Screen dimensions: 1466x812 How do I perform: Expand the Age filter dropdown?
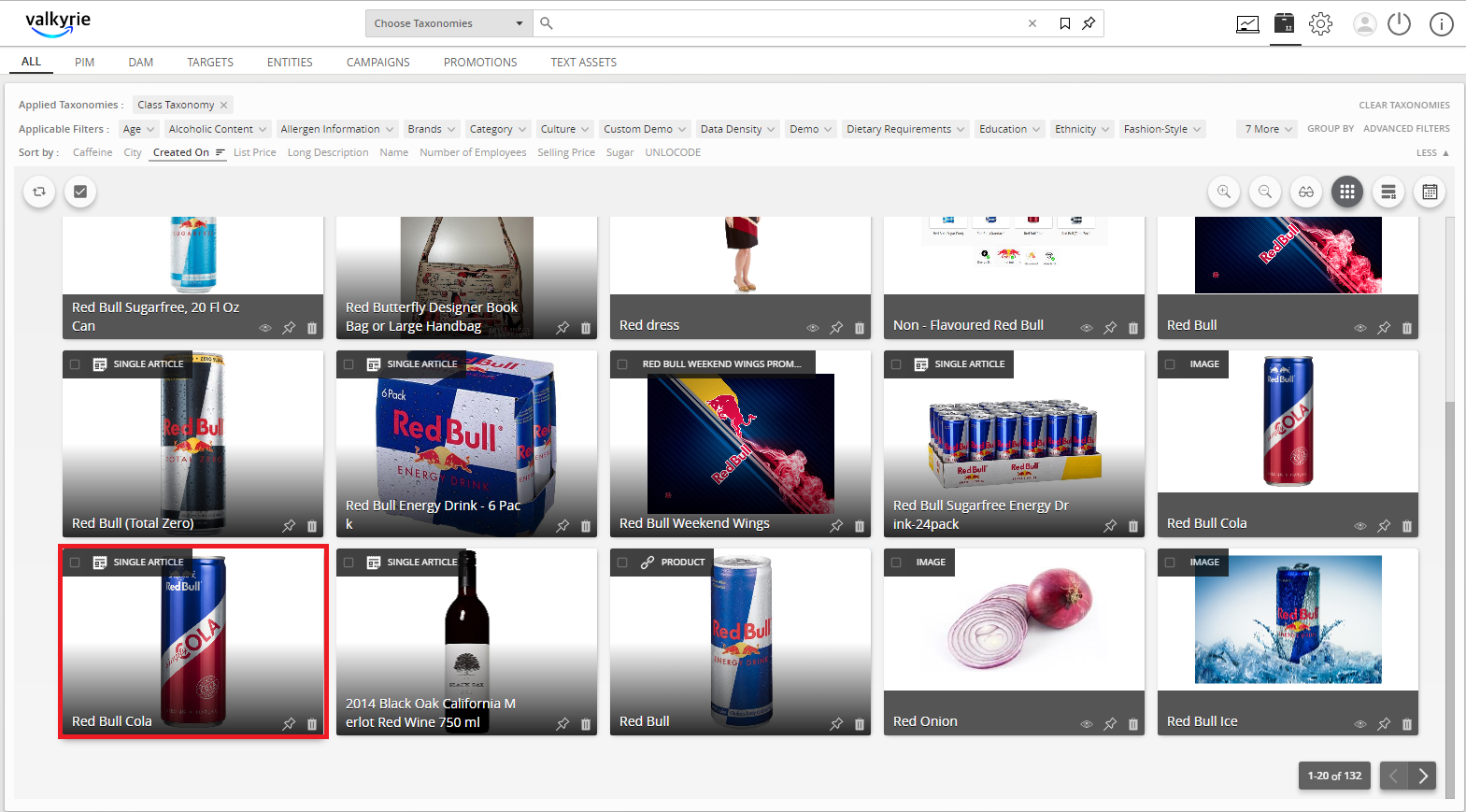tap(139, 129)
